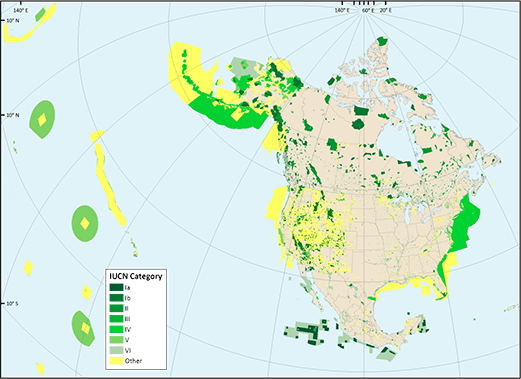Click the Ia dark green legend swatch
Image resolution: width=521 pixels, height=379 pixels.
coord(116,287)
